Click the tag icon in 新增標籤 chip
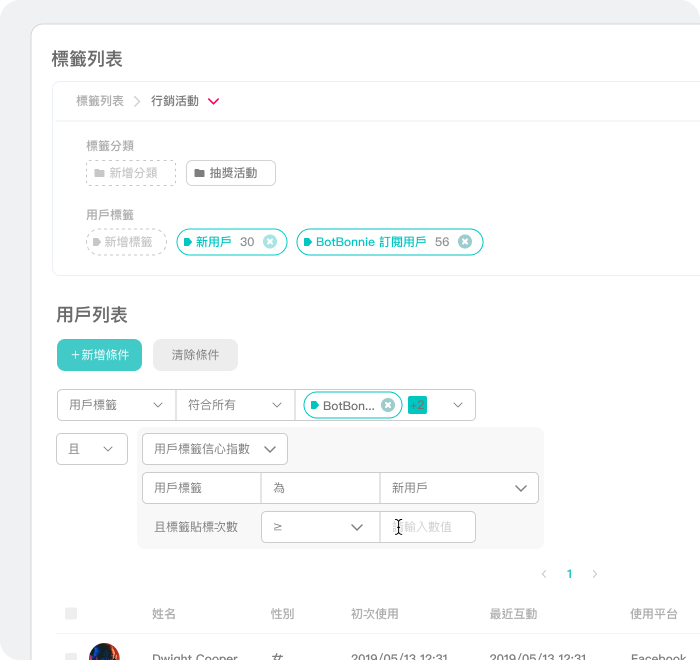 pos(96,242)
